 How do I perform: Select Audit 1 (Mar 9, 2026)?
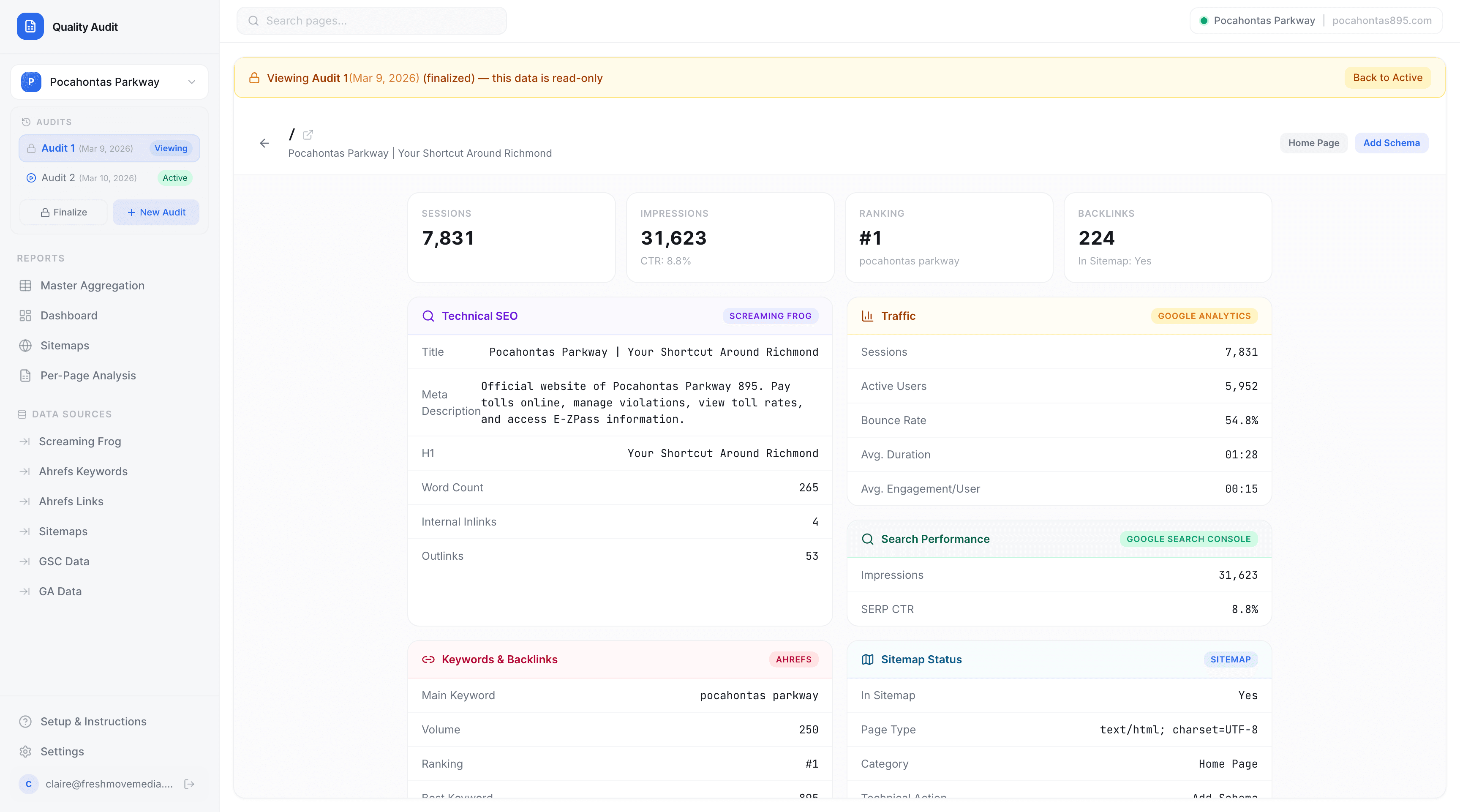109,148
